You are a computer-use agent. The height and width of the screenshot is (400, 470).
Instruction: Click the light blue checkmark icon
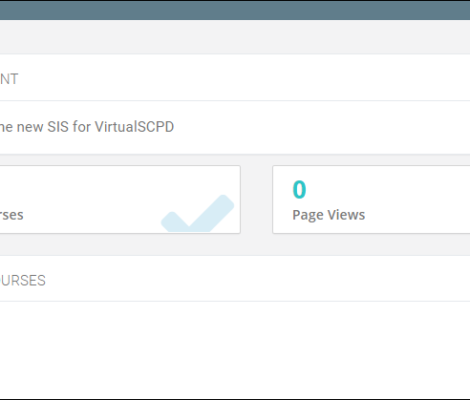point(197,213)
